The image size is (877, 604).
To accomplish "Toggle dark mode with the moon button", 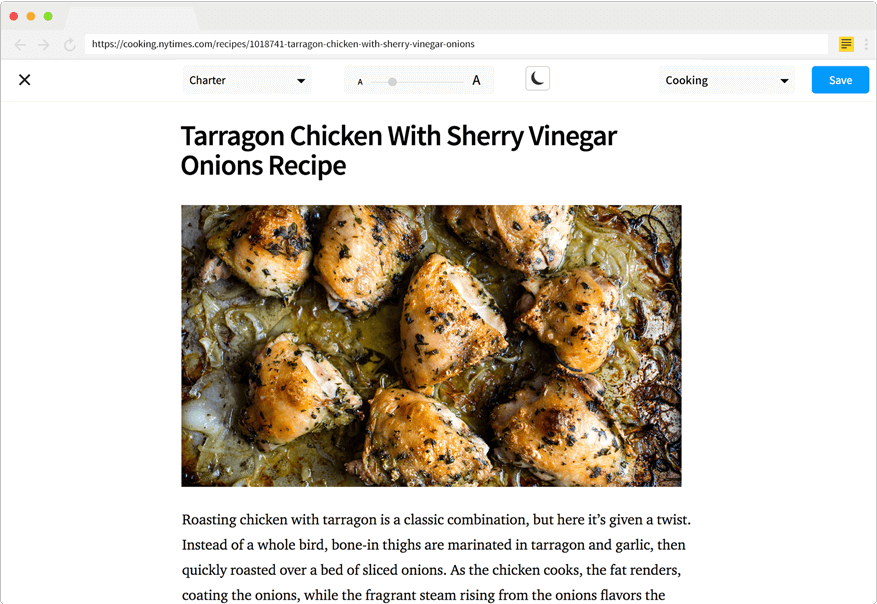I will [538, 79].
